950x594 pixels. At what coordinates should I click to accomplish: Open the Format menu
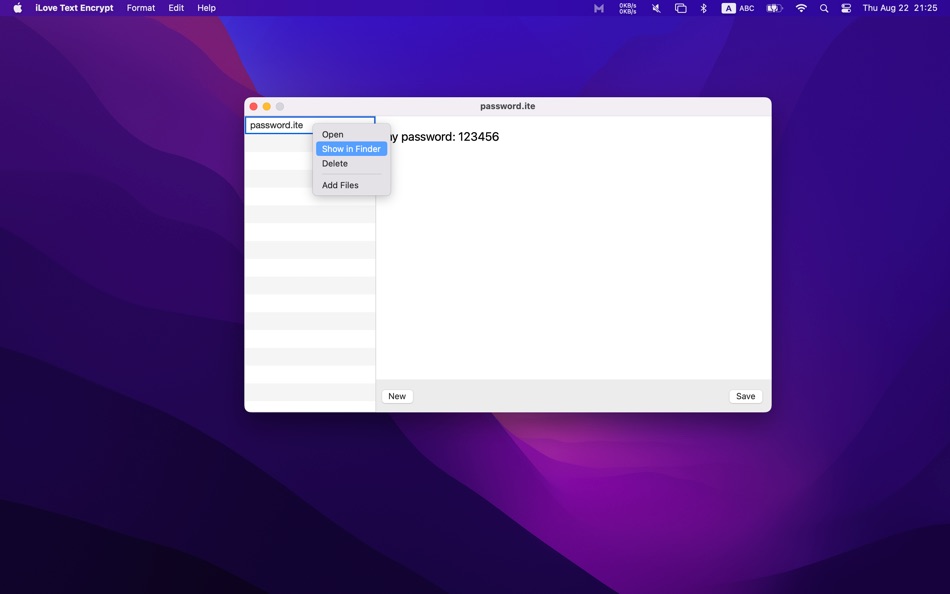tap(140, 7)
